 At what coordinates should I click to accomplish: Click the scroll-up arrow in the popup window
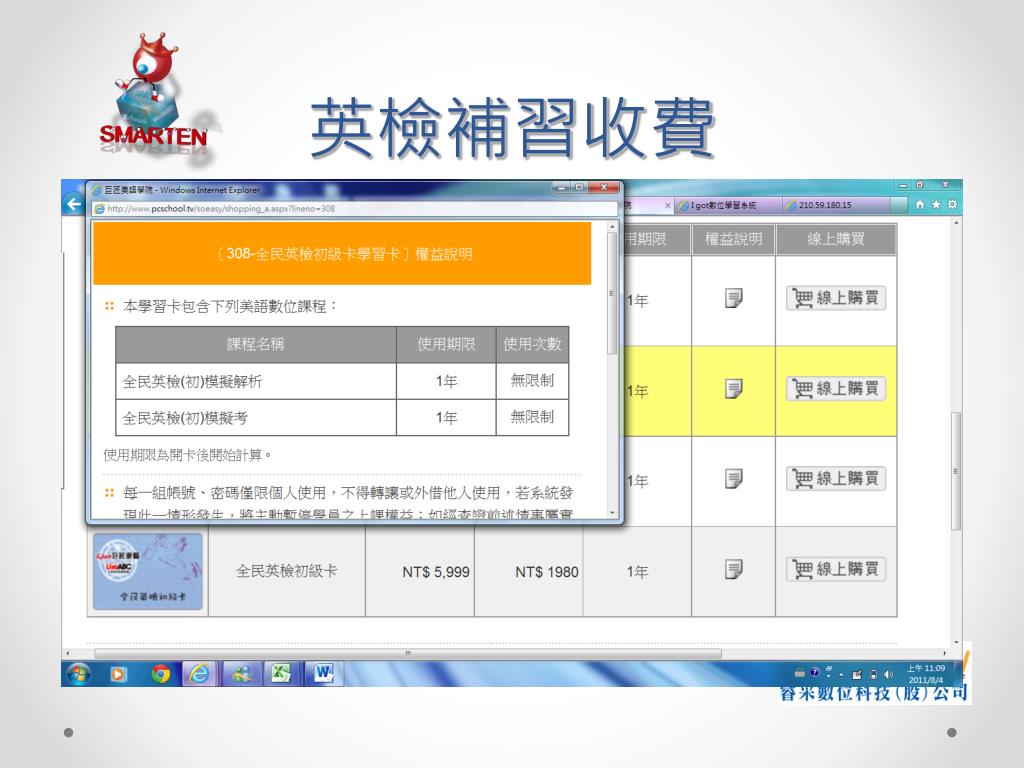pyautogui.click(x=613, y=227)
